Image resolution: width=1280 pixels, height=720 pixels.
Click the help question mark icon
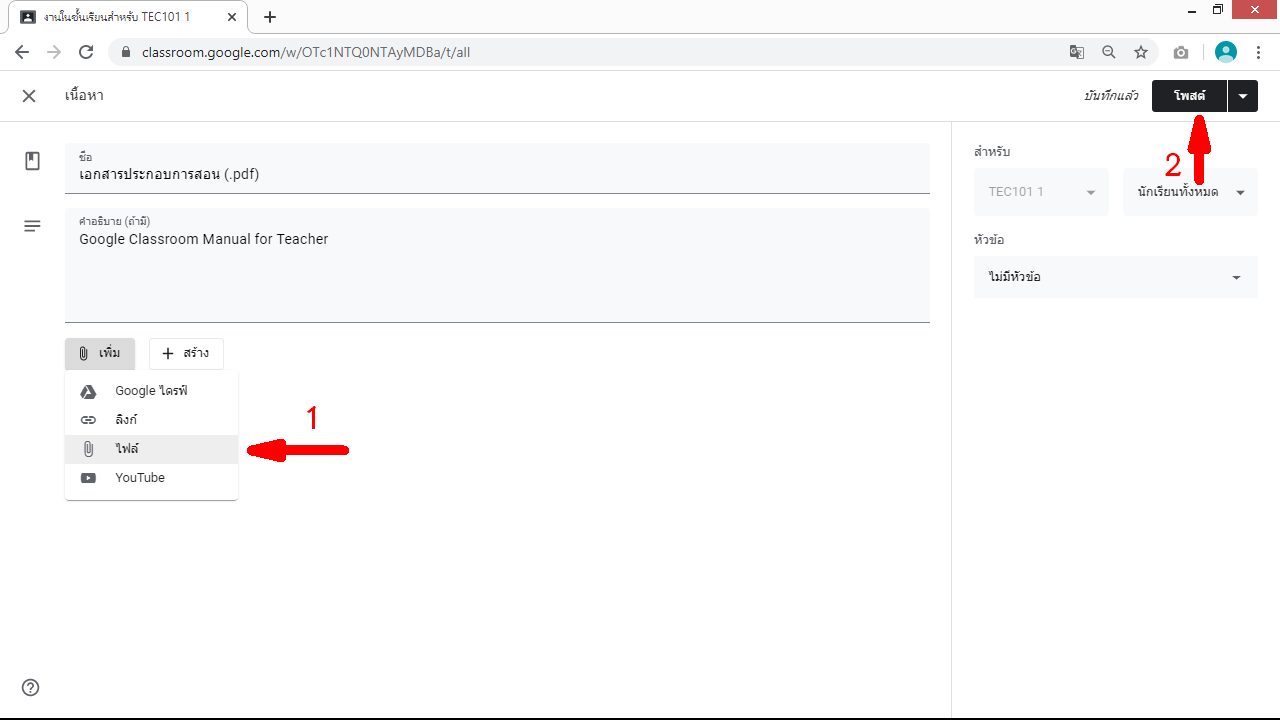pyautogui.click(x=31, y=687)
